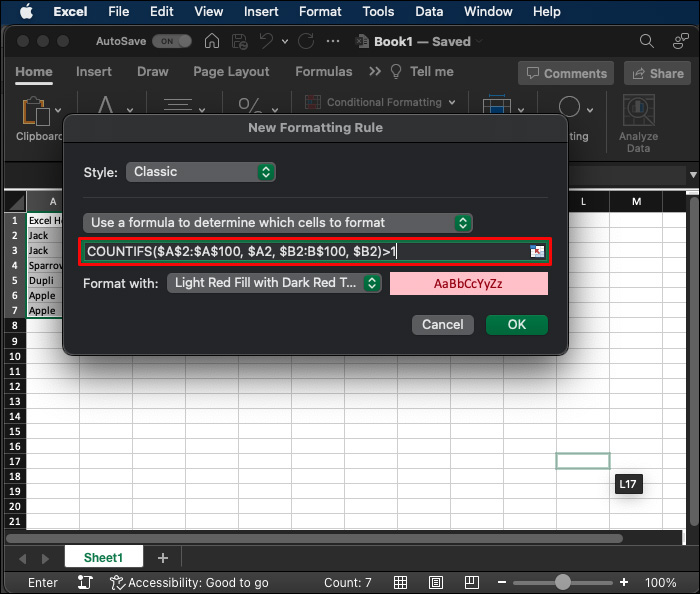This screenshot has height=594, width=700.
Task: Click the AaBbCcYyZz format preview swatch
Action: (469, 283)
